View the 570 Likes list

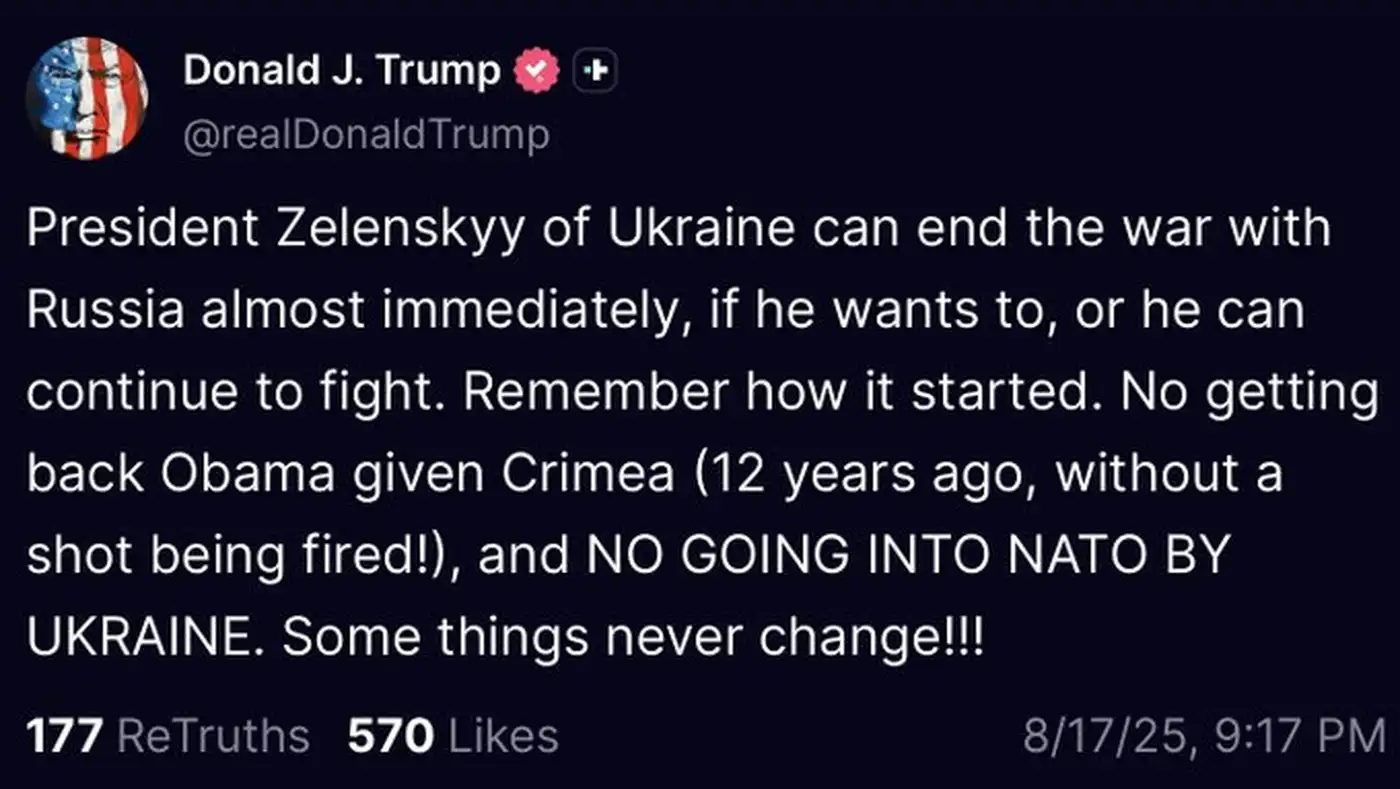point(452,736)
